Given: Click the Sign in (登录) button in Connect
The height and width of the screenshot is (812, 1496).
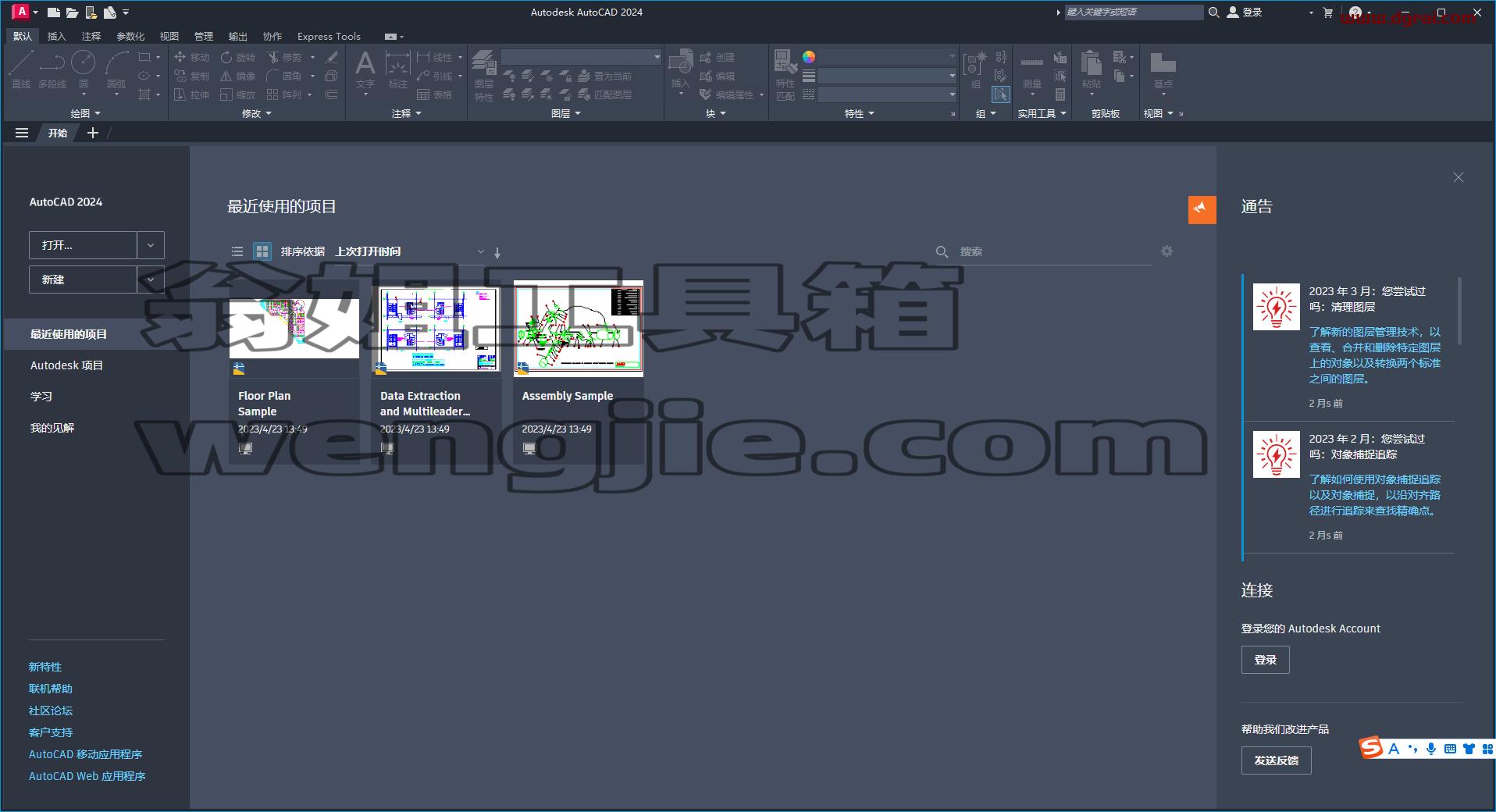Looking at the screenshot, I should click(x=1266, y=660).
